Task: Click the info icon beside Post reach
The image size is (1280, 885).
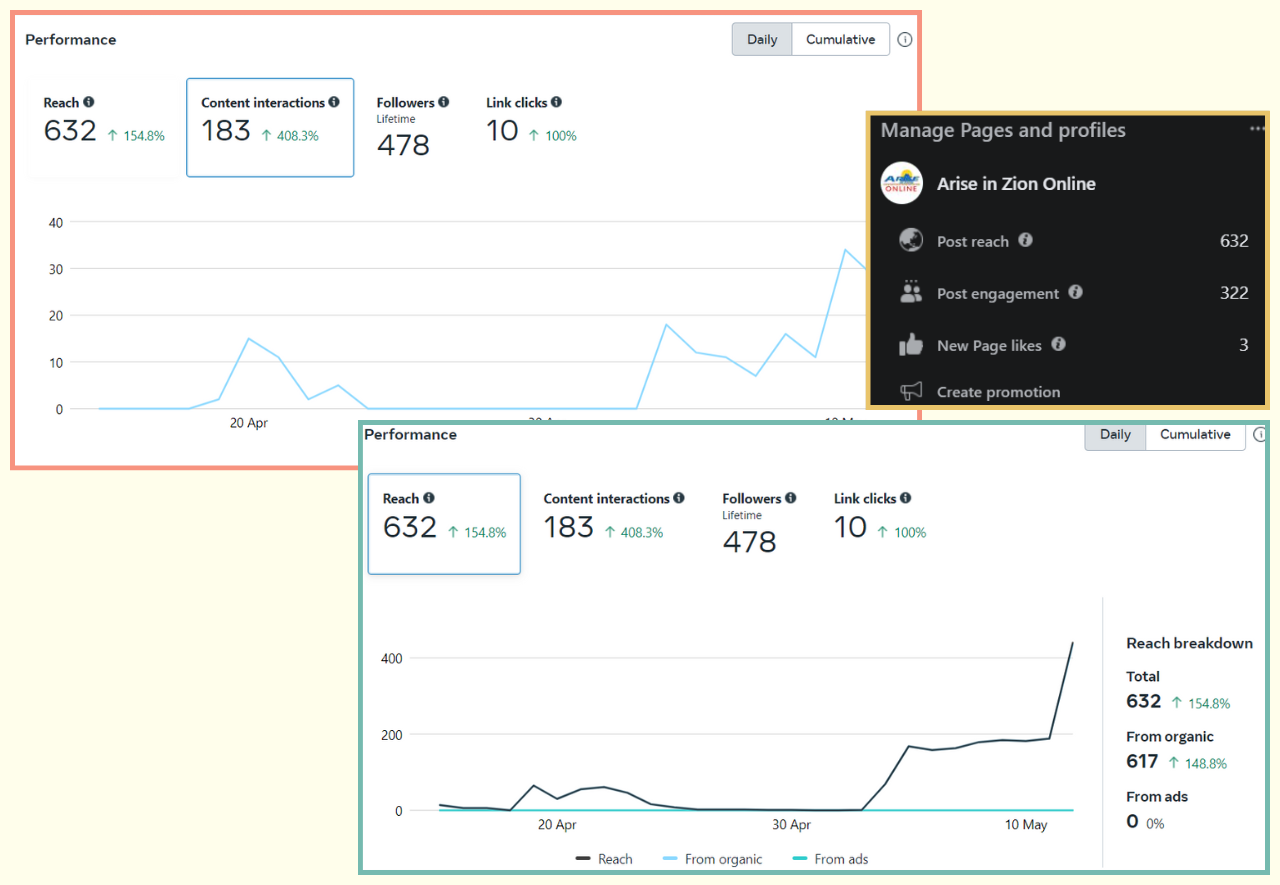Action: pos(1025,240)
